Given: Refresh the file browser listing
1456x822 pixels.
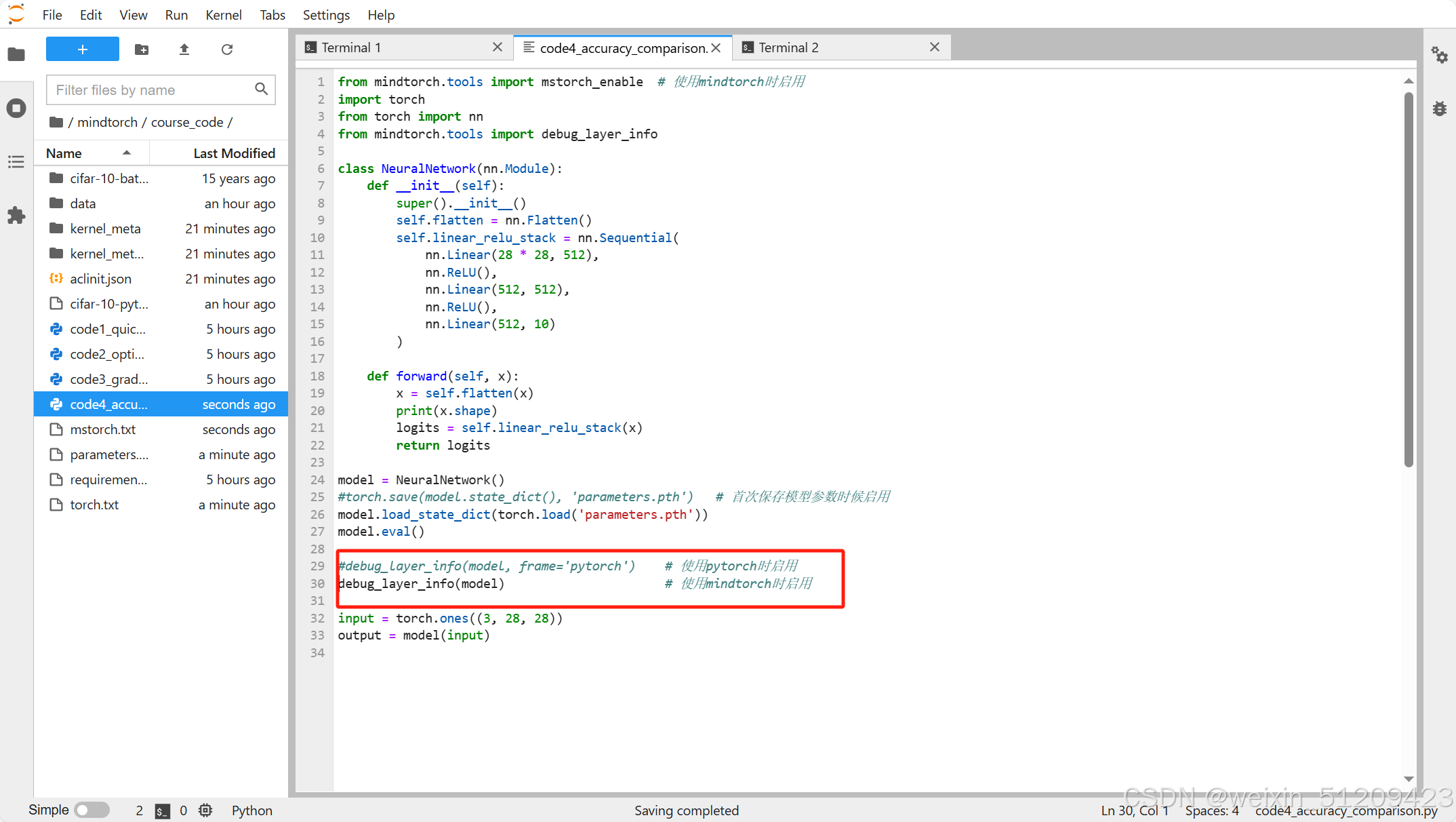Looking at the screenshot, I should [x=227, y=50].
